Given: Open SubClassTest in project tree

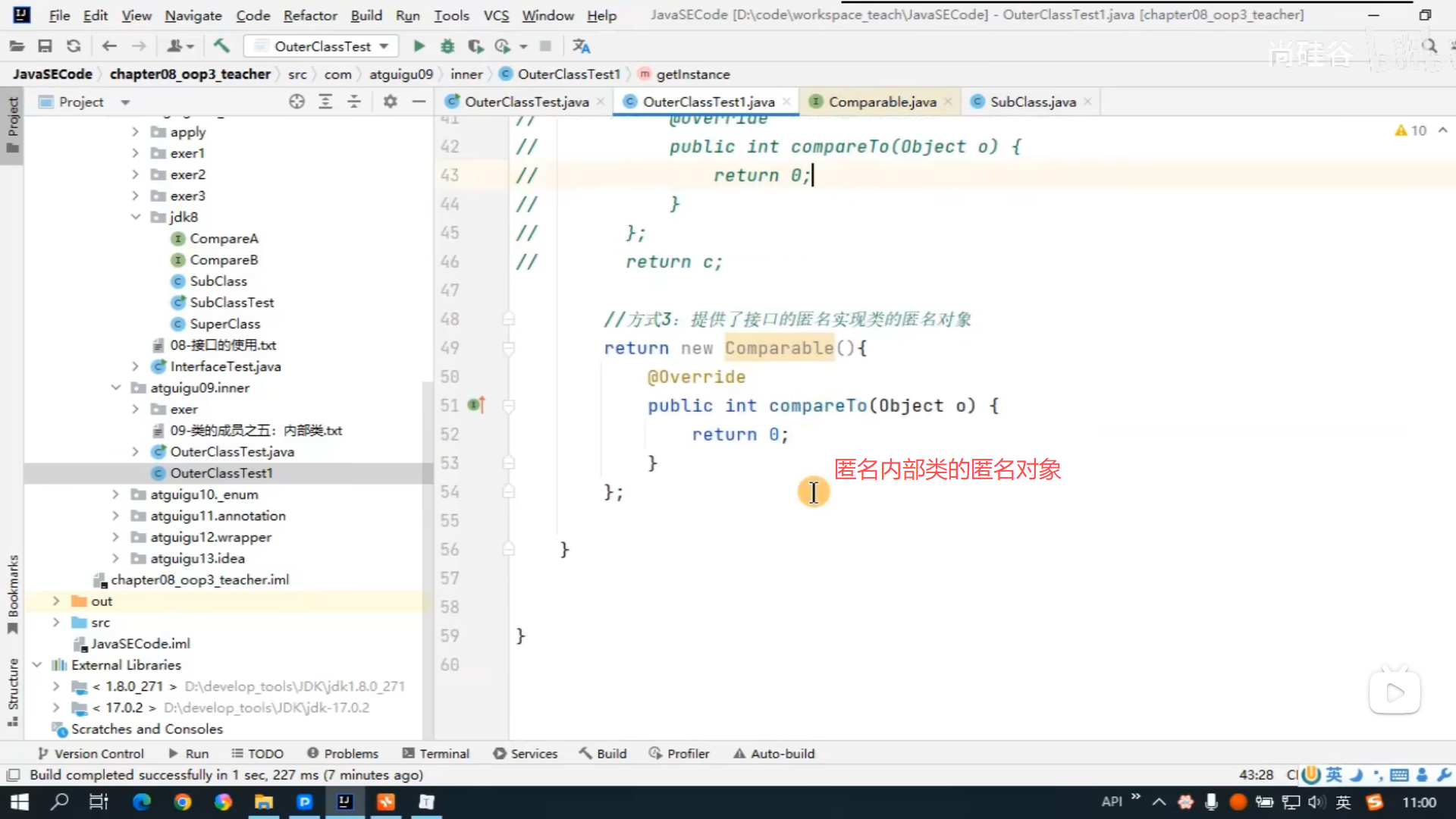Looking at the screenshot, I should [231, 303].
